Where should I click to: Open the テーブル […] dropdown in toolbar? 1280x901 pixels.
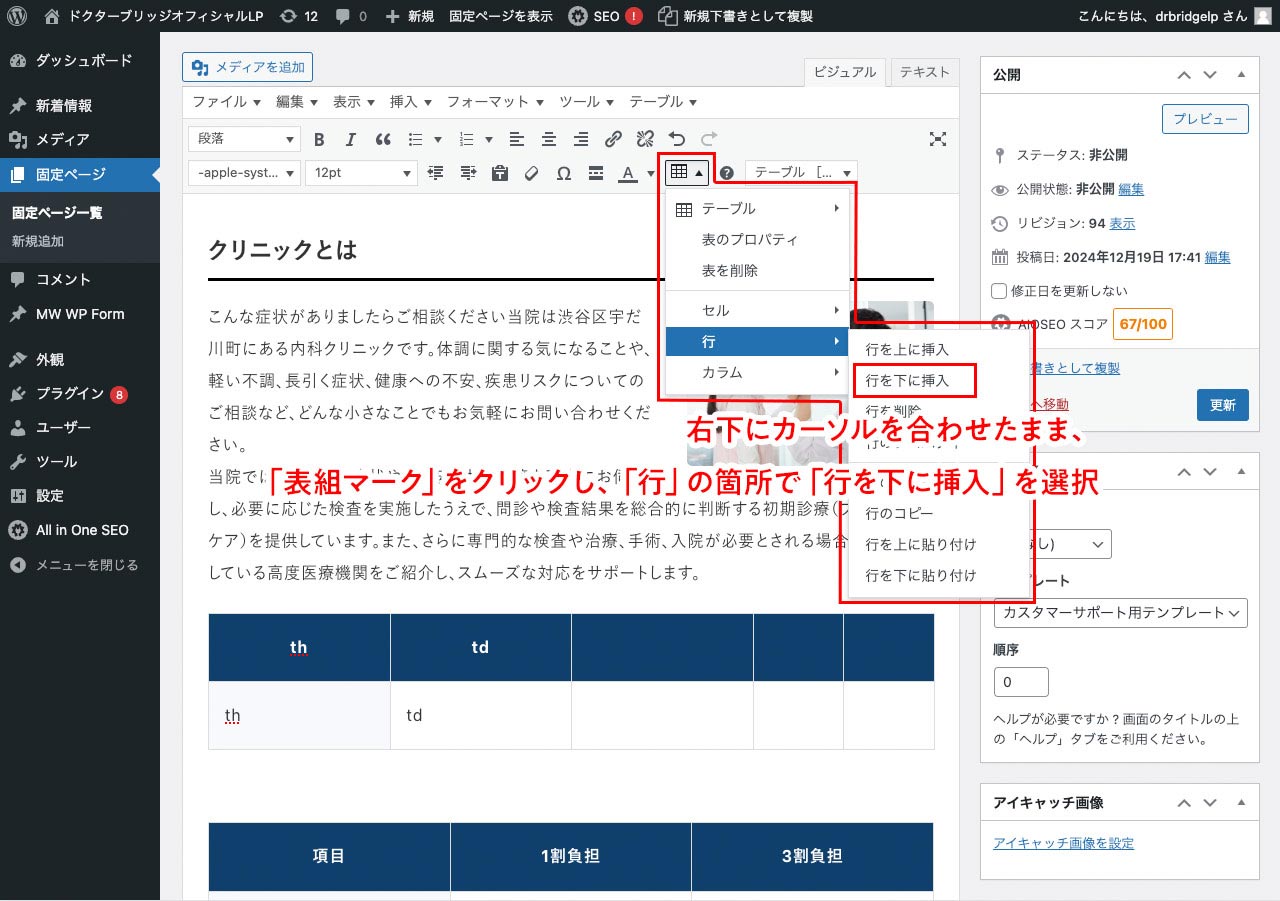[x=801, y=173]
